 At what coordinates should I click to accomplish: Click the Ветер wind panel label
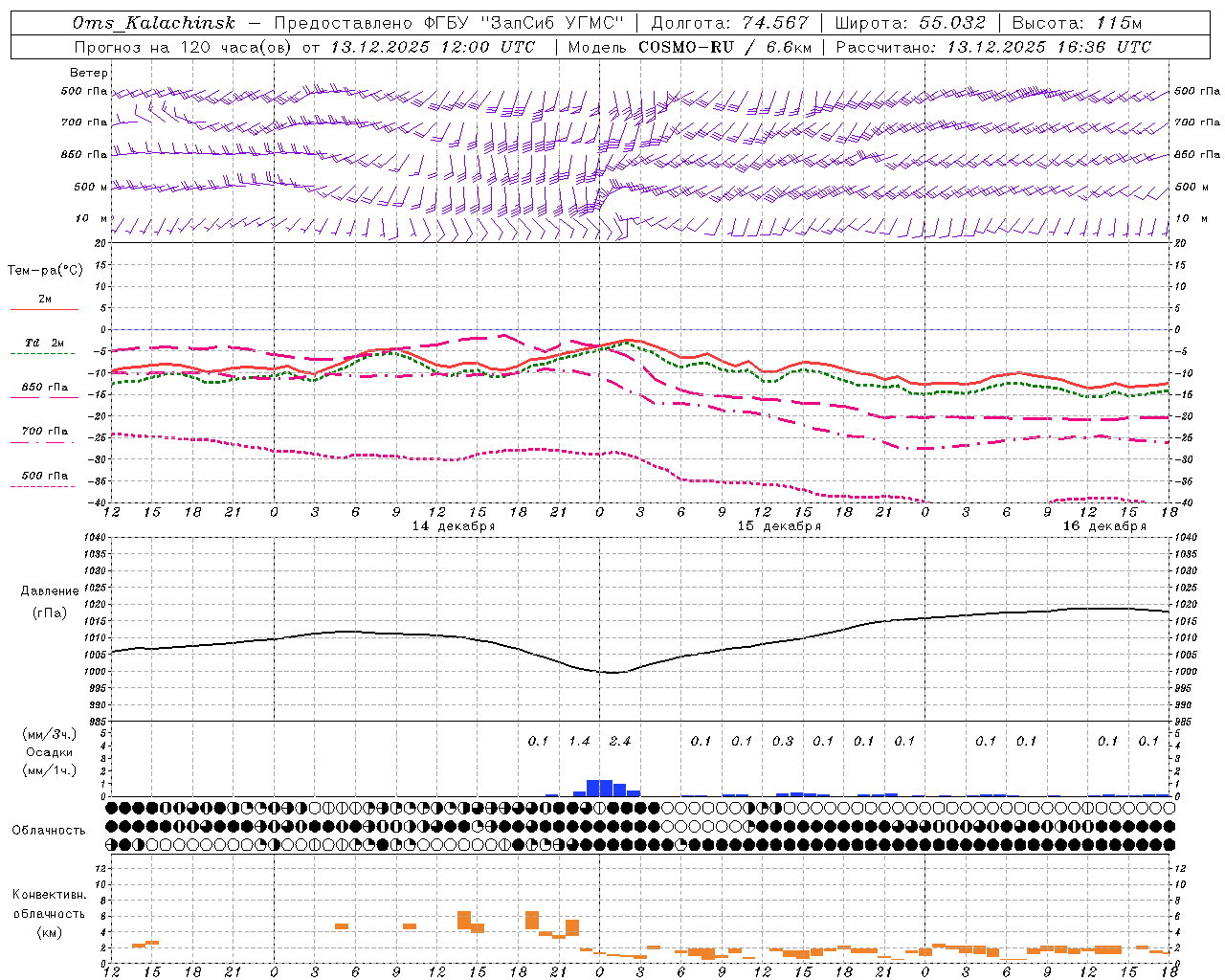click(x=89, y=73)
